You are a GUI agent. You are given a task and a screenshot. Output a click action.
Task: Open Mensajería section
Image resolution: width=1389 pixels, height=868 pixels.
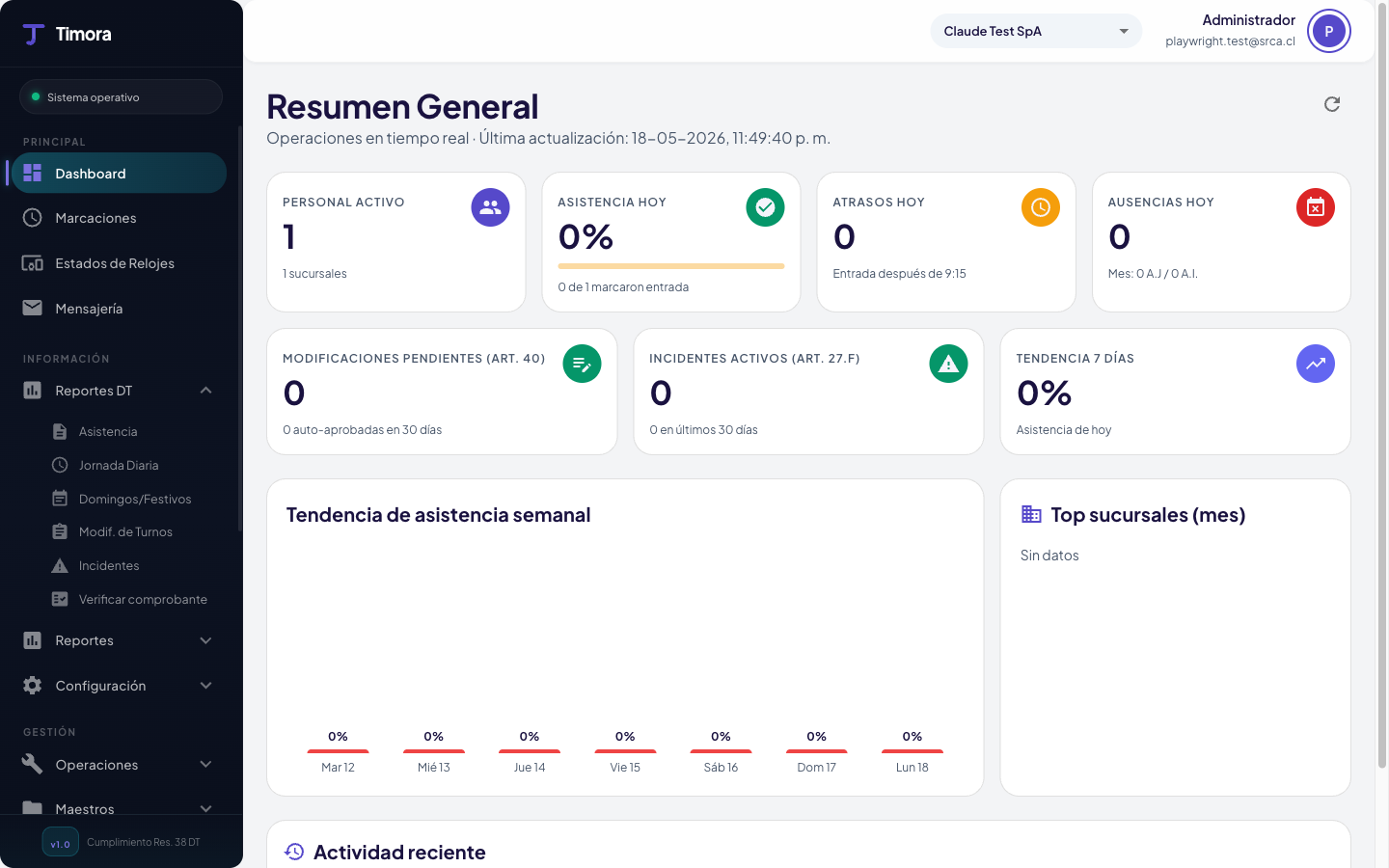[x=119, y=309]
